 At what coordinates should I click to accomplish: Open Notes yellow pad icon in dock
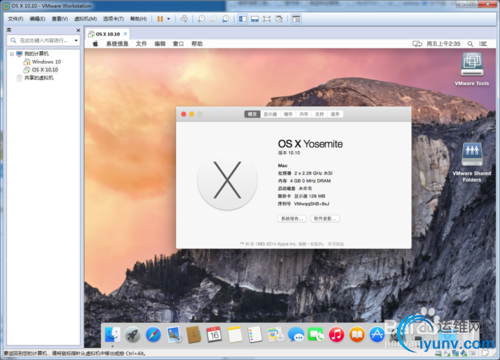[x=235, y=335]
